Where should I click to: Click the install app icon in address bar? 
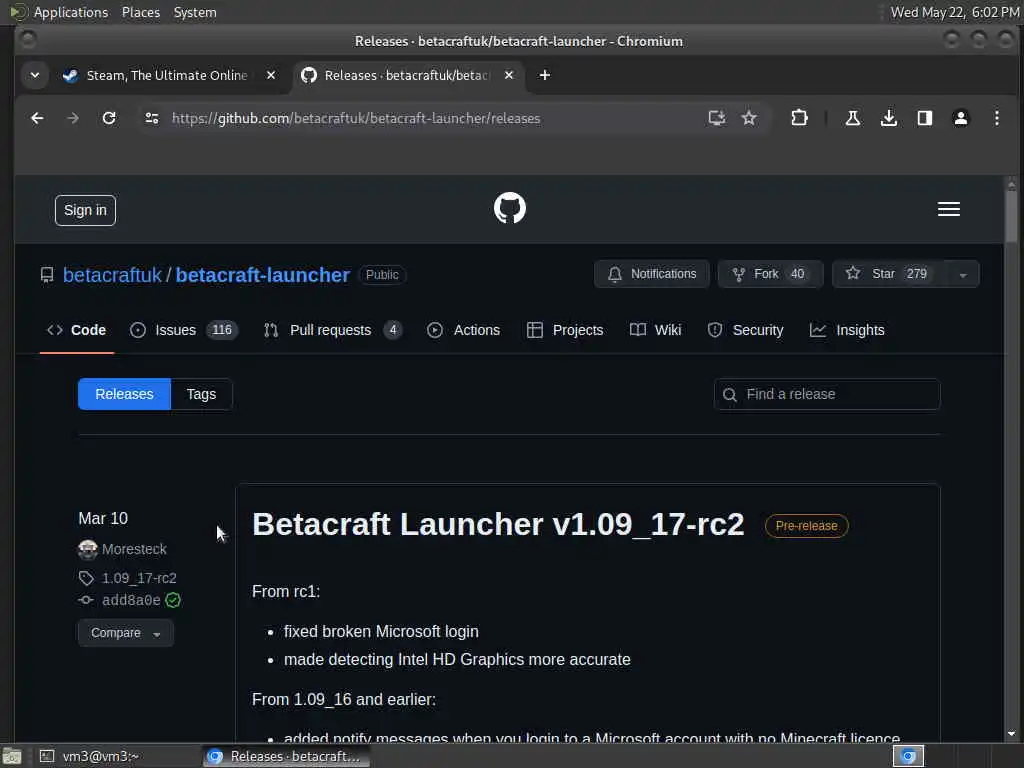click(716, 118)
